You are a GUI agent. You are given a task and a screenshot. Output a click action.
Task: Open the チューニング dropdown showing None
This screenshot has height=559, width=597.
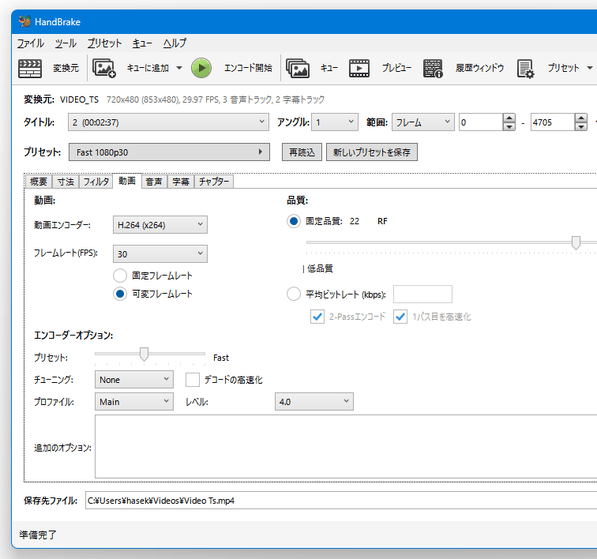point(134,380)
